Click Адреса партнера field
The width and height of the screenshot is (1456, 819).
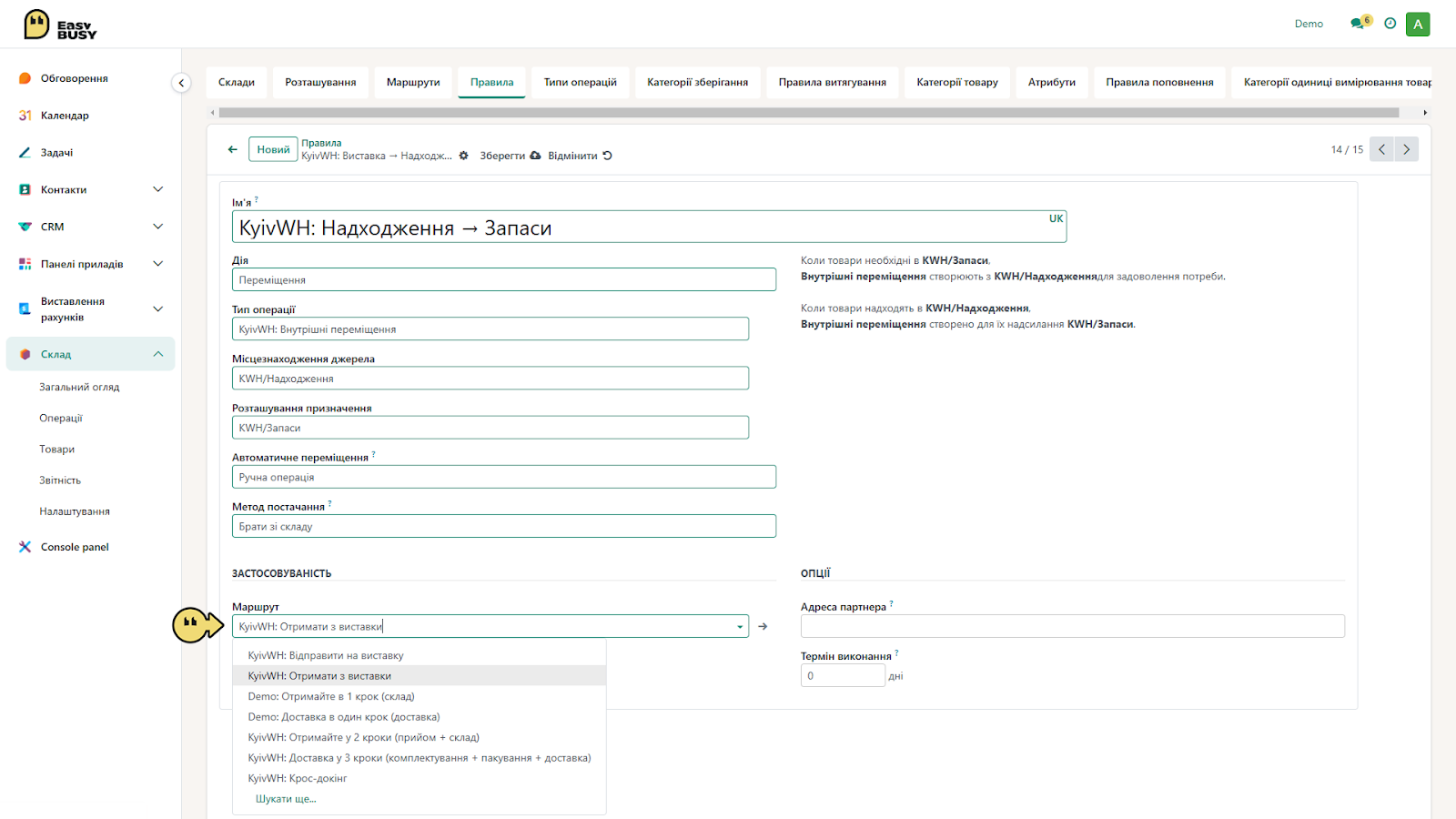click(1072, 626)
